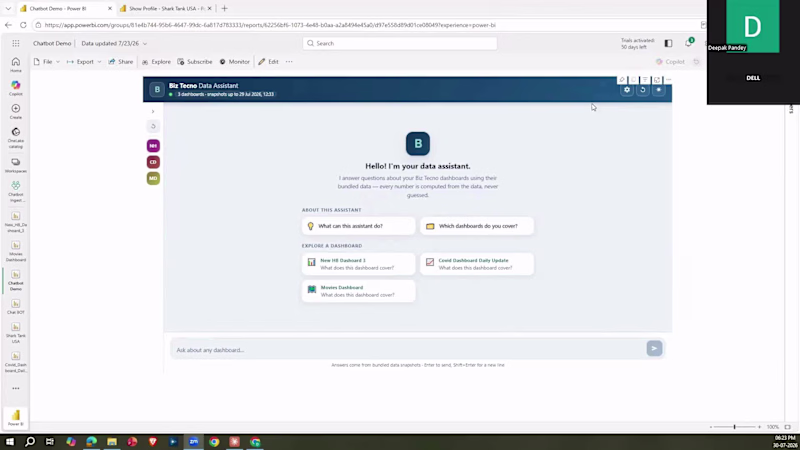
Task: Open Workspaces in the sidebar
Action: (16, 165)
